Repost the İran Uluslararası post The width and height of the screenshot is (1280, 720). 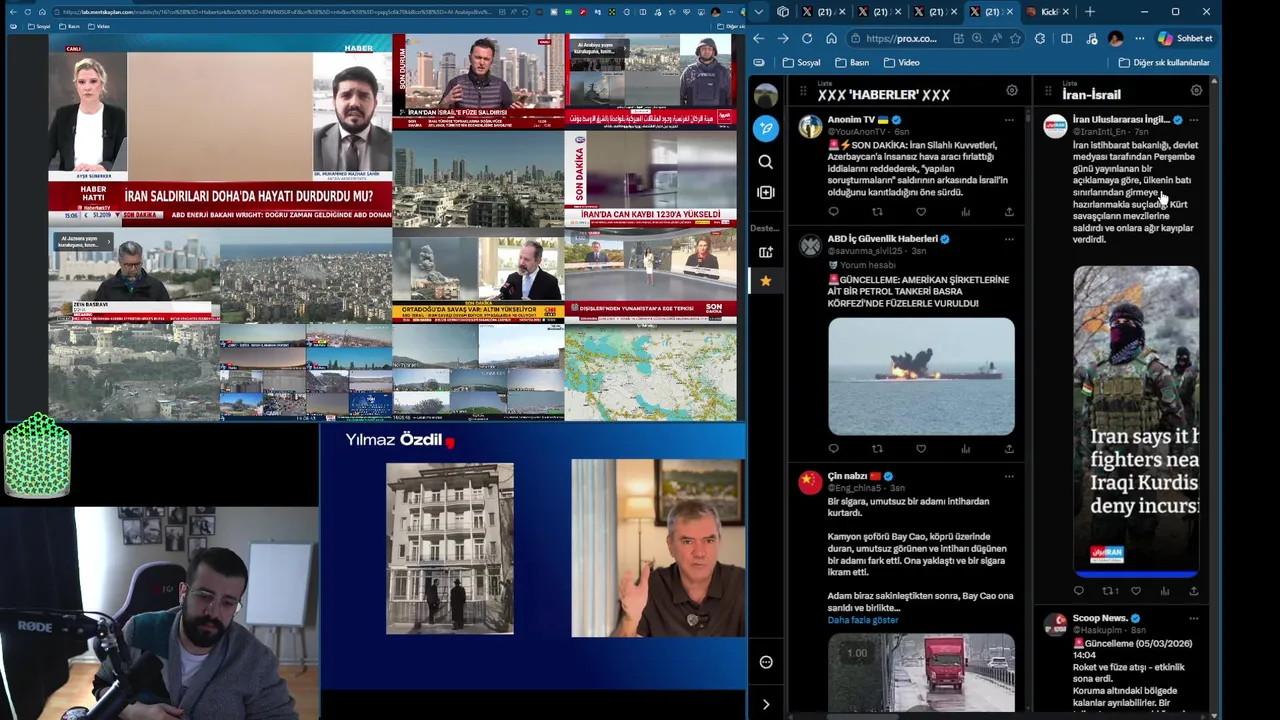pyautogui.click(x=1109, y=591)
